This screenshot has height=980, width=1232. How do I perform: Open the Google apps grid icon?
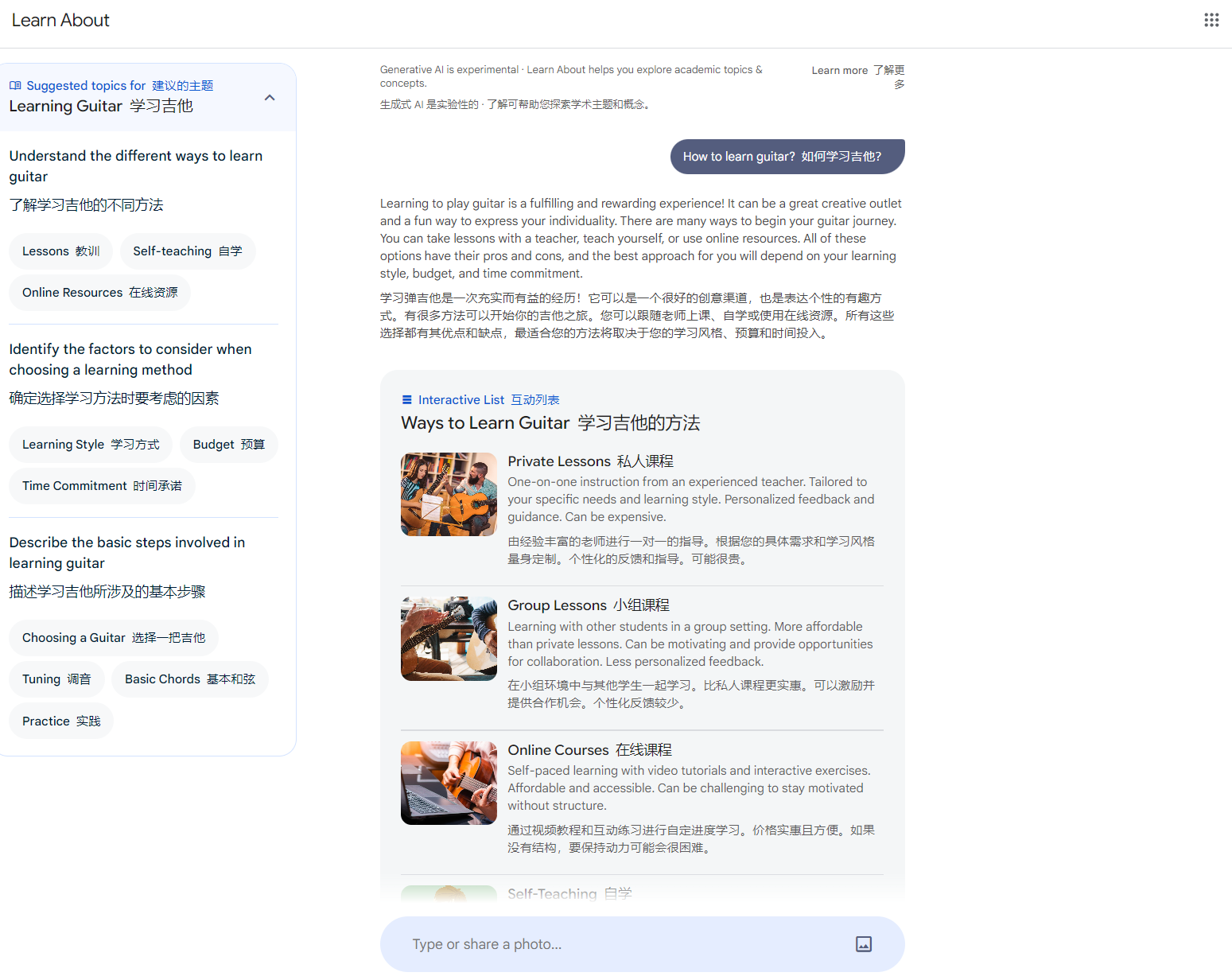coord(1211,20)
